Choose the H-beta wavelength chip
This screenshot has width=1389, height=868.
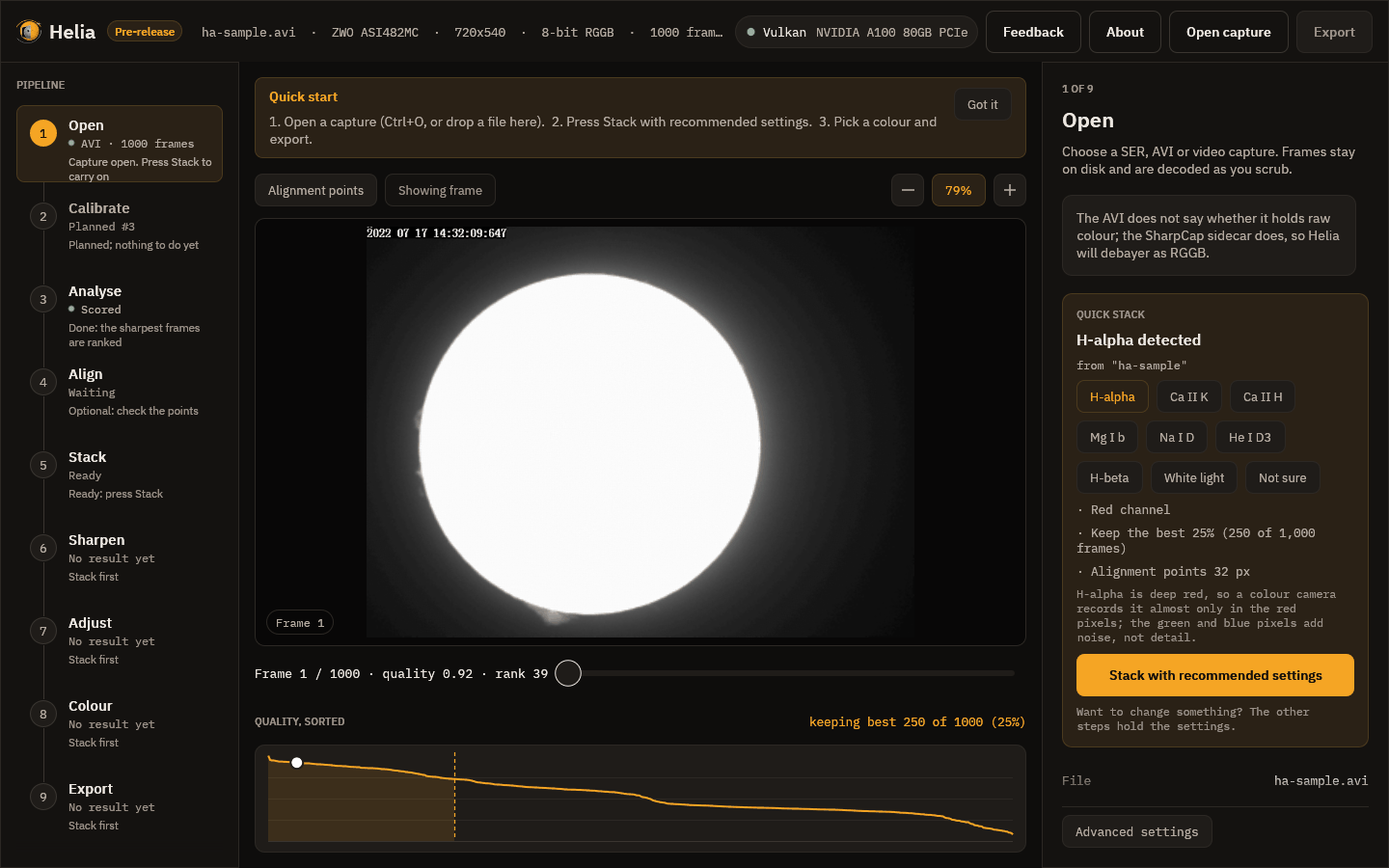1109,477
